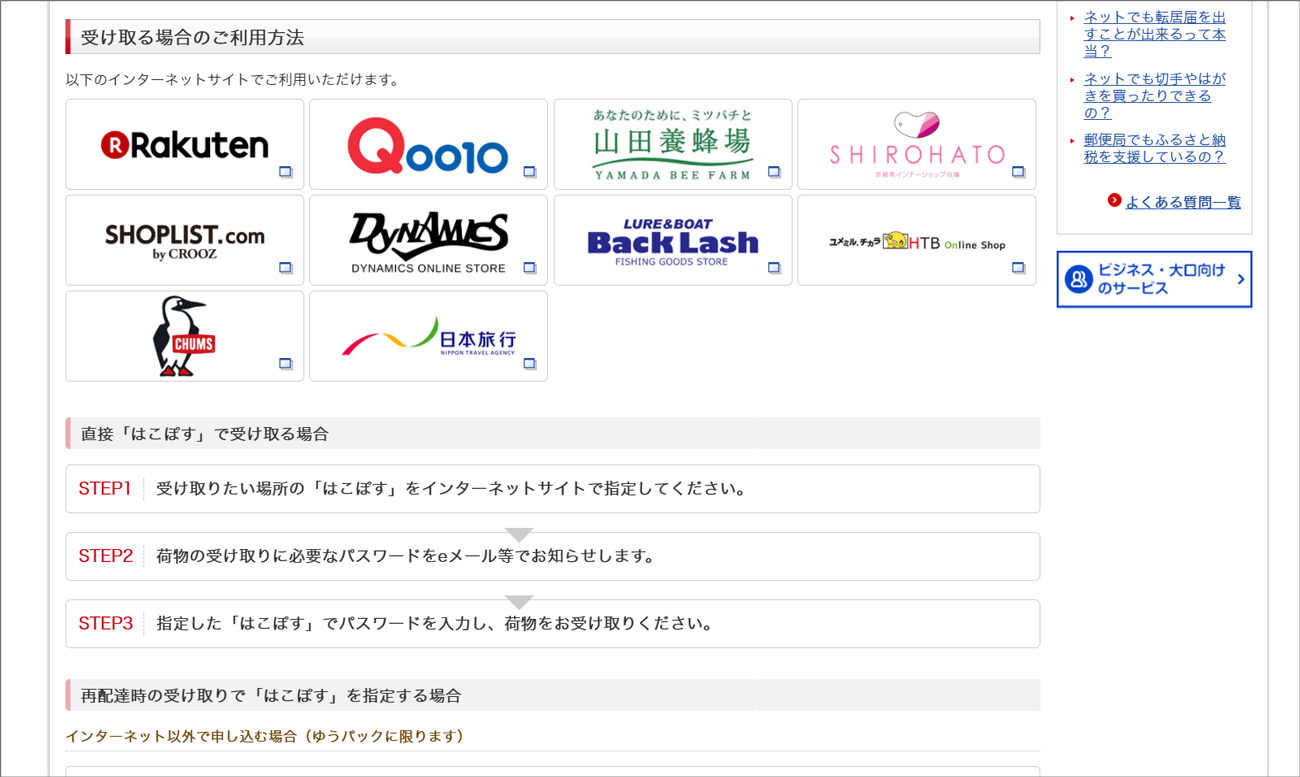The image size is (1300, 777).
Task: Click the new-window icon on CHUMS card
Action: click(285, 364)
